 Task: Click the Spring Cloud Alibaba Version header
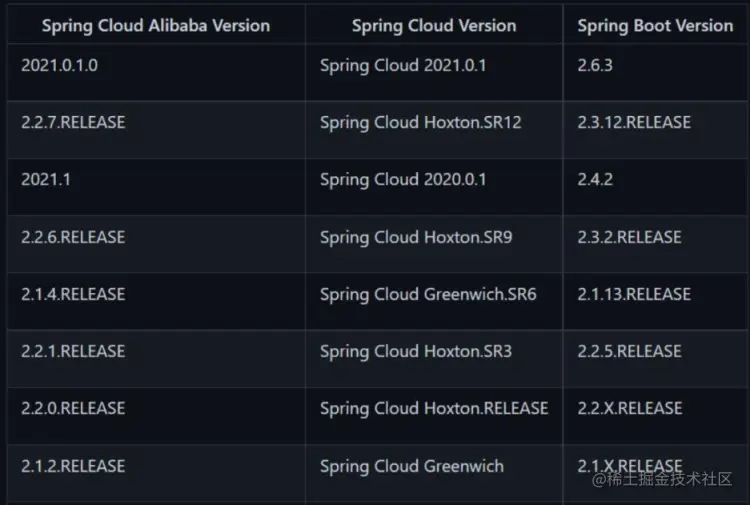pyautogui.click(x=156, y=26)
